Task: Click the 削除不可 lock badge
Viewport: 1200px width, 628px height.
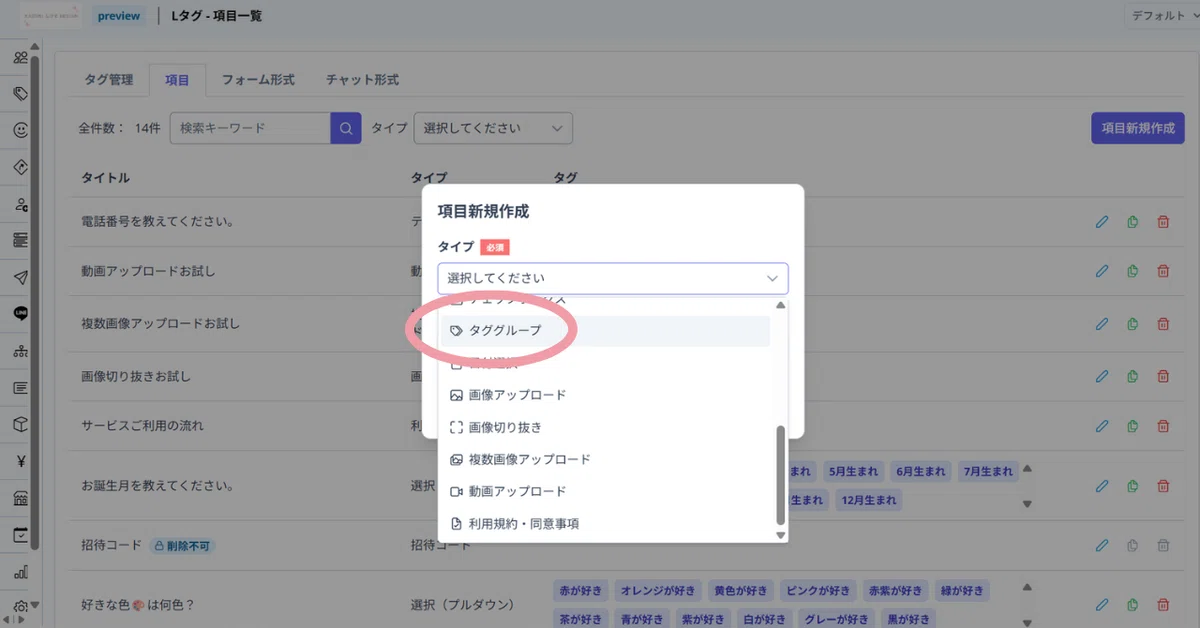Action: tap(182, 546)
